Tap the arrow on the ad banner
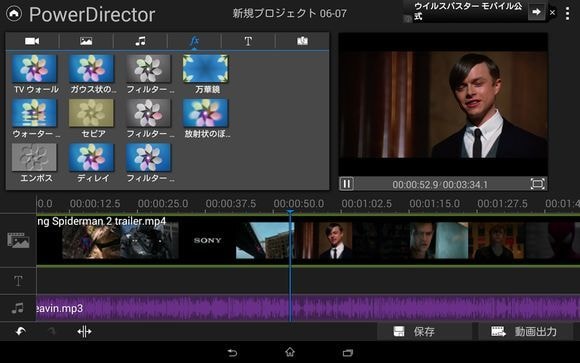 coord(536,12)
